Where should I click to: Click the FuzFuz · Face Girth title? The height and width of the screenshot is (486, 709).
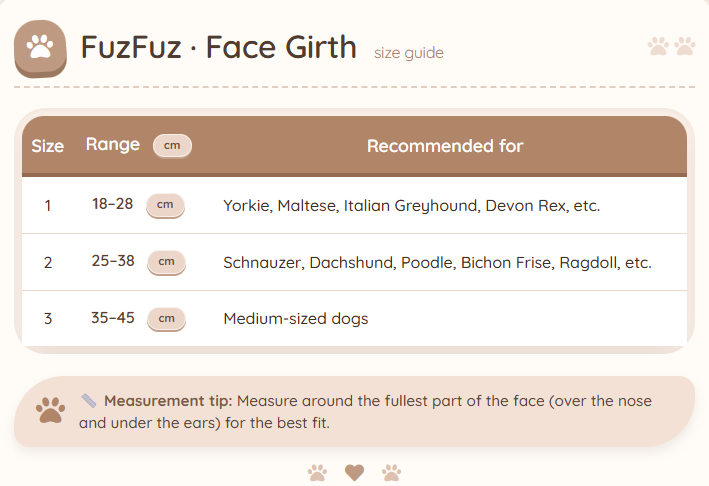(218, 47)
